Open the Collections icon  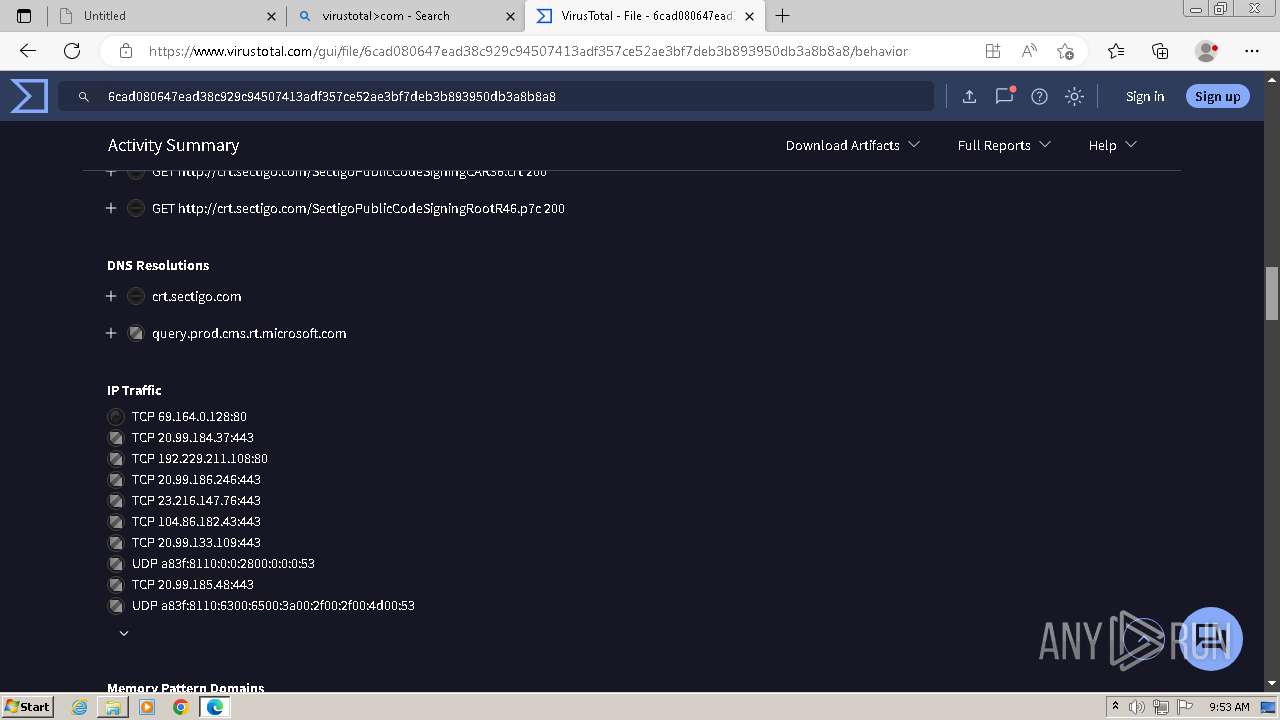pyautogui.click(x=1160, y=51)
